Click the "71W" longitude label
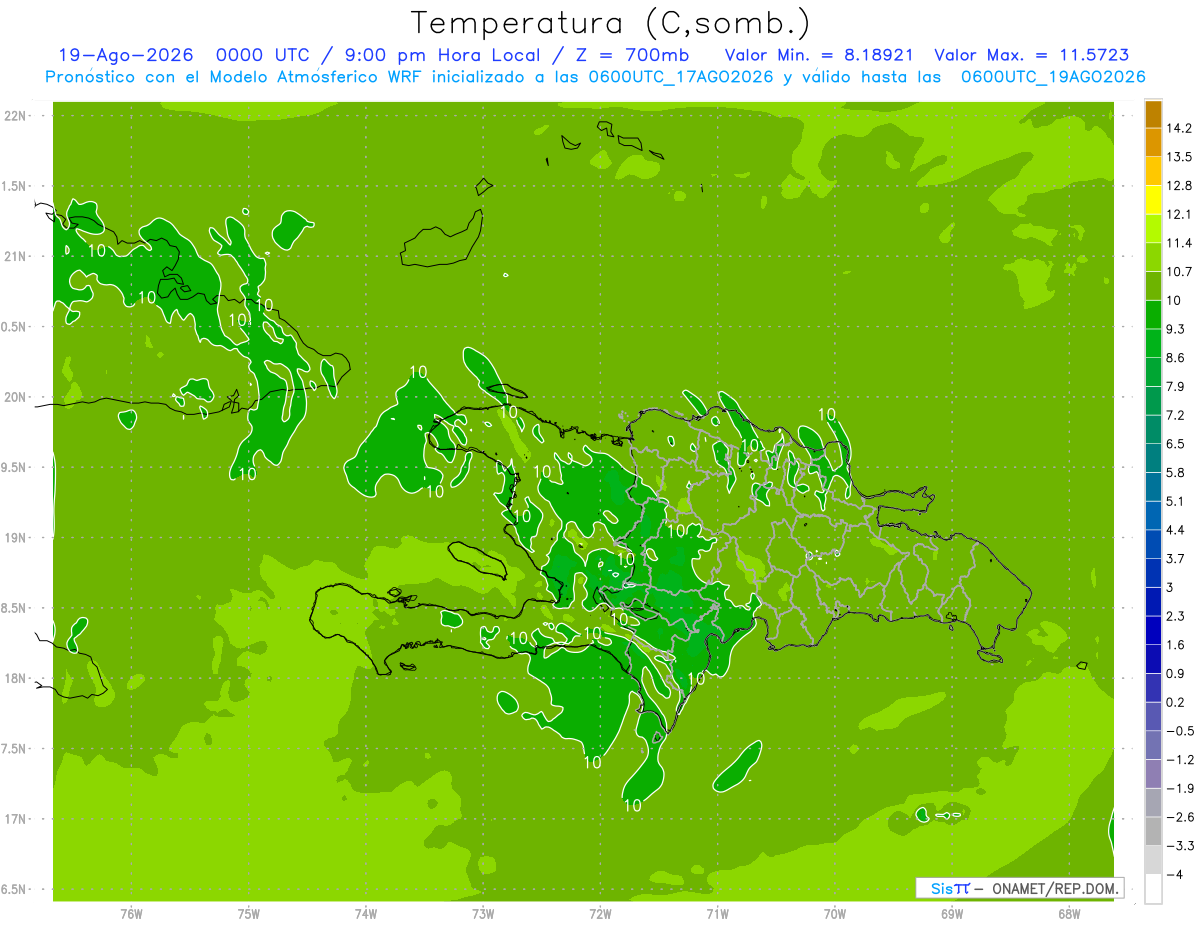 717,914
